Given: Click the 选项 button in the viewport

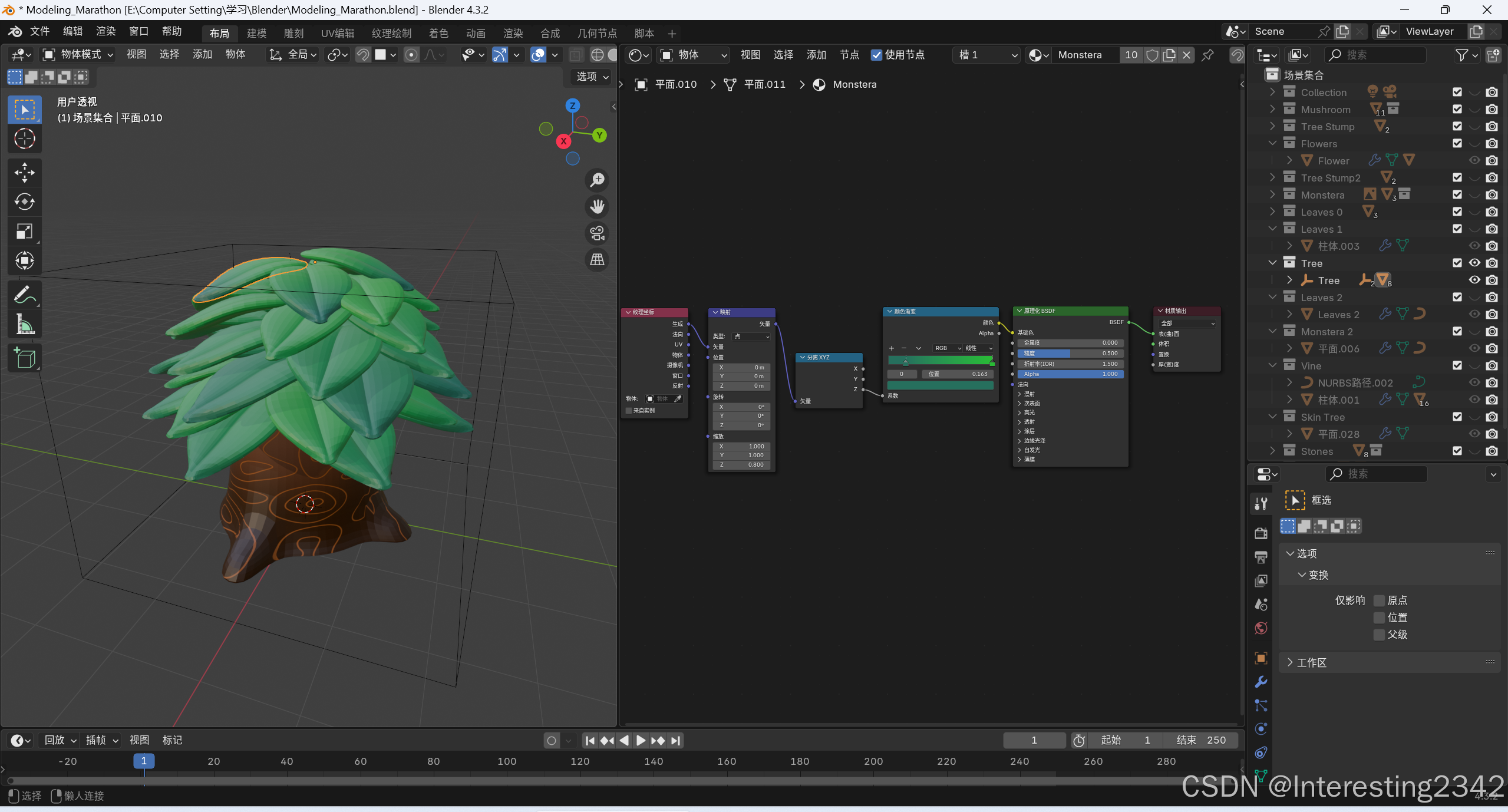Looking at the screenshot, I should pyautogui.click(x=592, y=77).
